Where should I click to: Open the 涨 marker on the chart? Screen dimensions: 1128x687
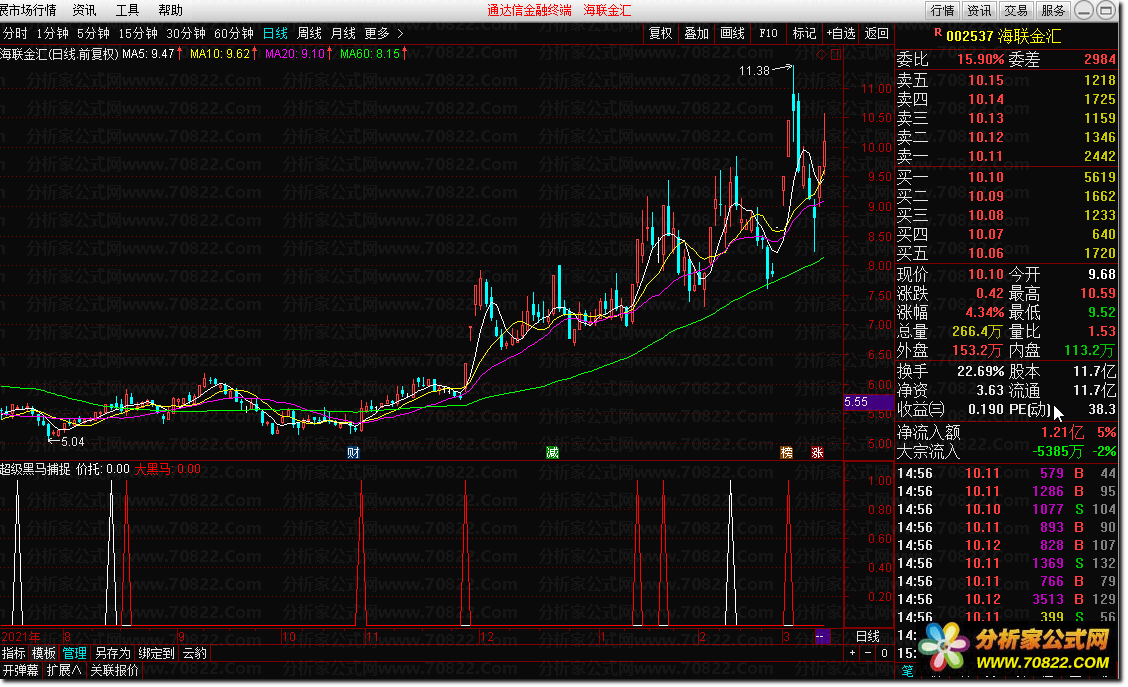tap(817, 452)
